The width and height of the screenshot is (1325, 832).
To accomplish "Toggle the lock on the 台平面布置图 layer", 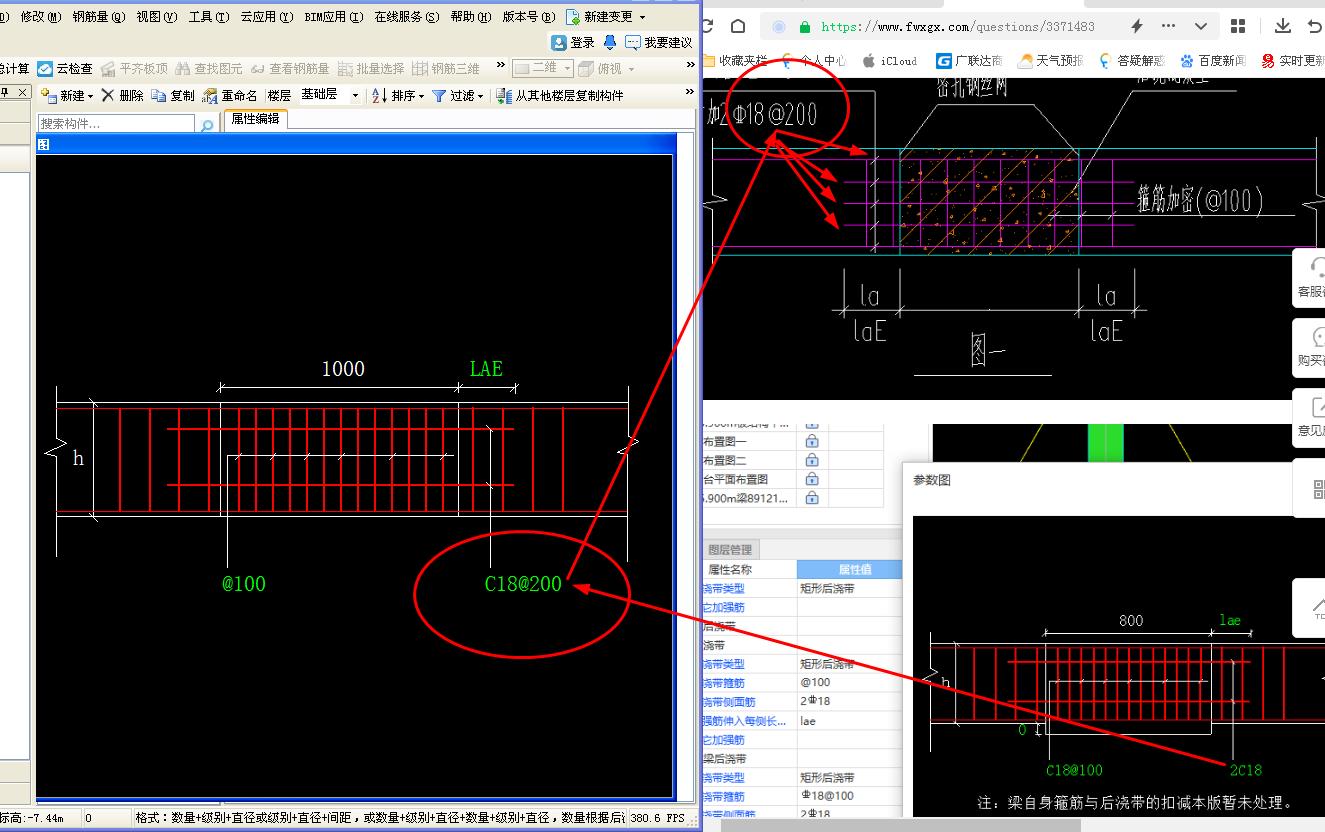I will tap(811, 479).
